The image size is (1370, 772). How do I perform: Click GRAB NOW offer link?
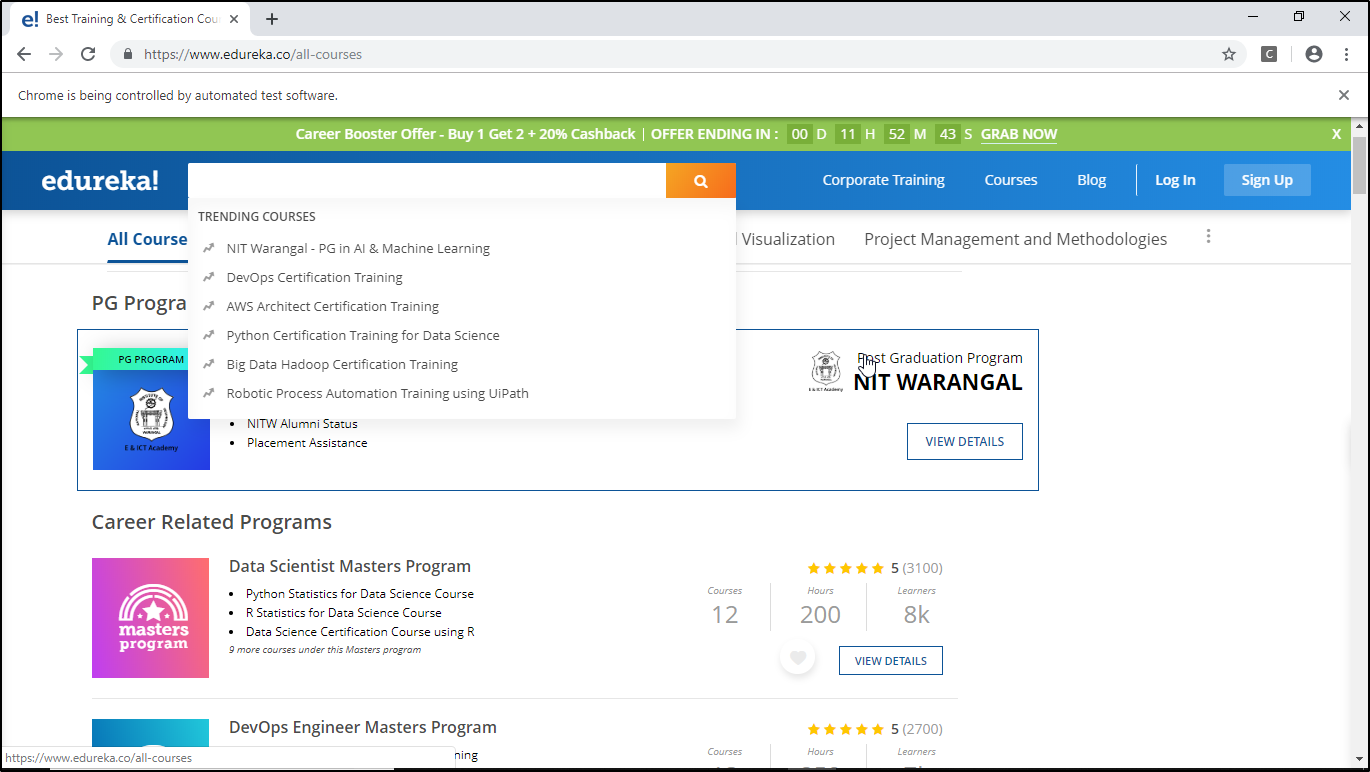tap(1018, 134)
